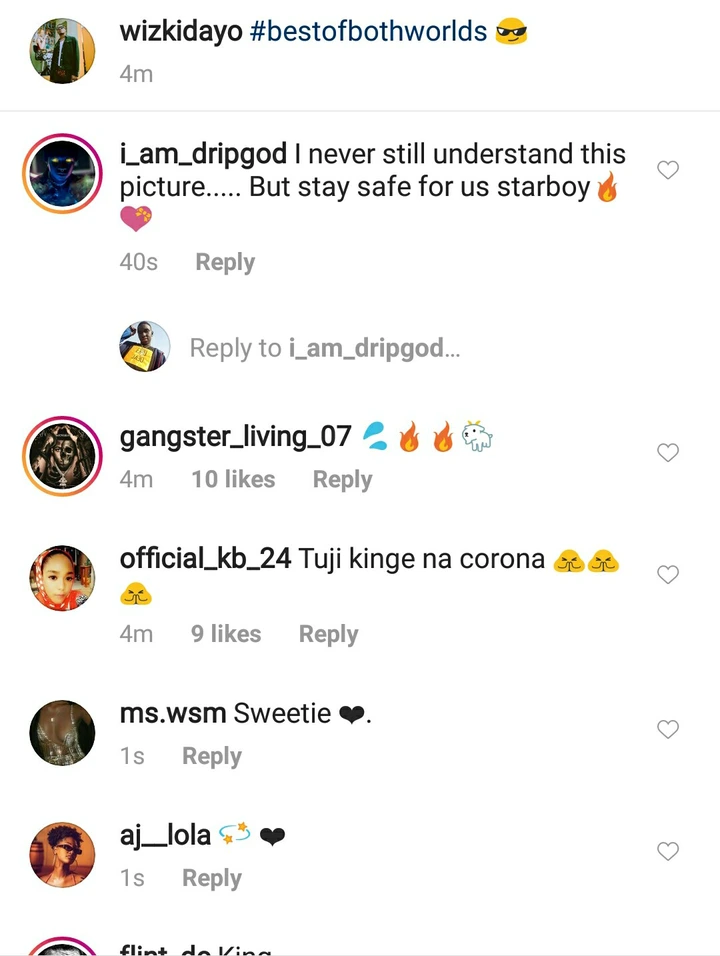Reply to gangster_living_07's comment
720x956 pixels.
pyautogui.click(x=342, y=480)
